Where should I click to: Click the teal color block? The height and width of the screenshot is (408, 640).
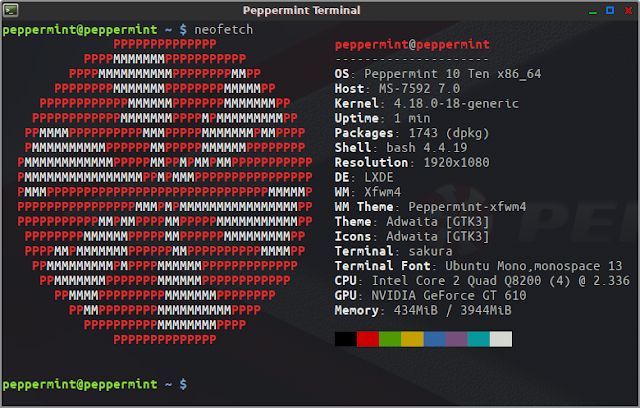(478, 339)
